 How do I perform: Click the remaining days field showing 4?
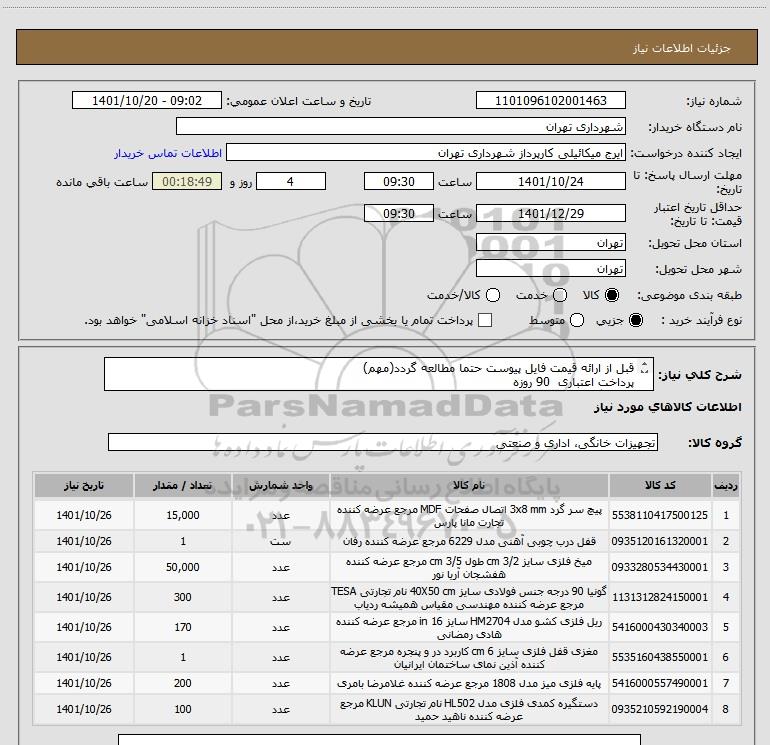pos(291,182)
